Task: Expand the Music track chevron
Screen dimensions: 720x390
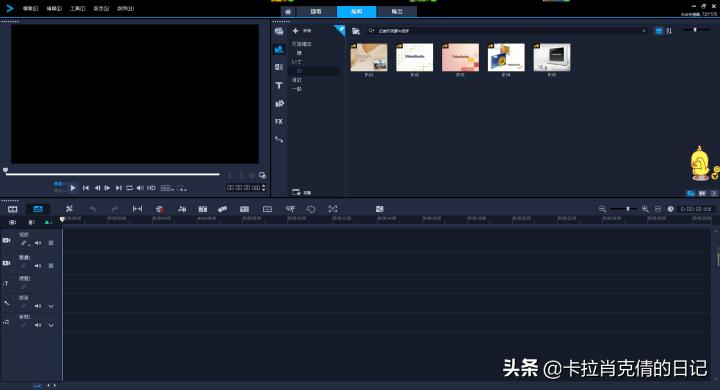Action: tap(51, 325)
